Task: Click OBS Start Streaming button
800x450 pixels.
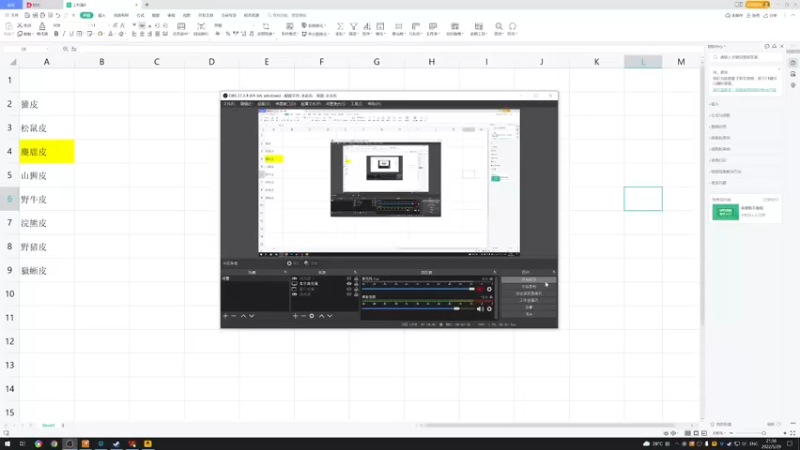Action: 529,280
